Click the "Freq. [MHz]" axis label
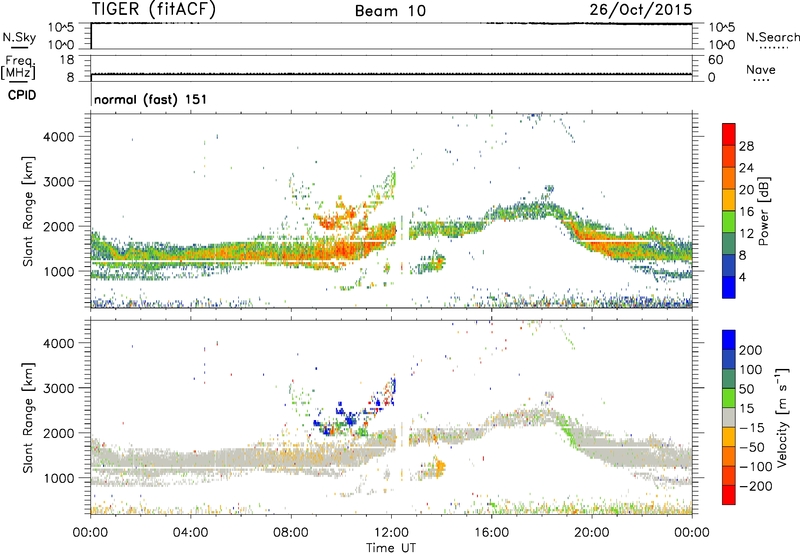 (x=18, y=67)
